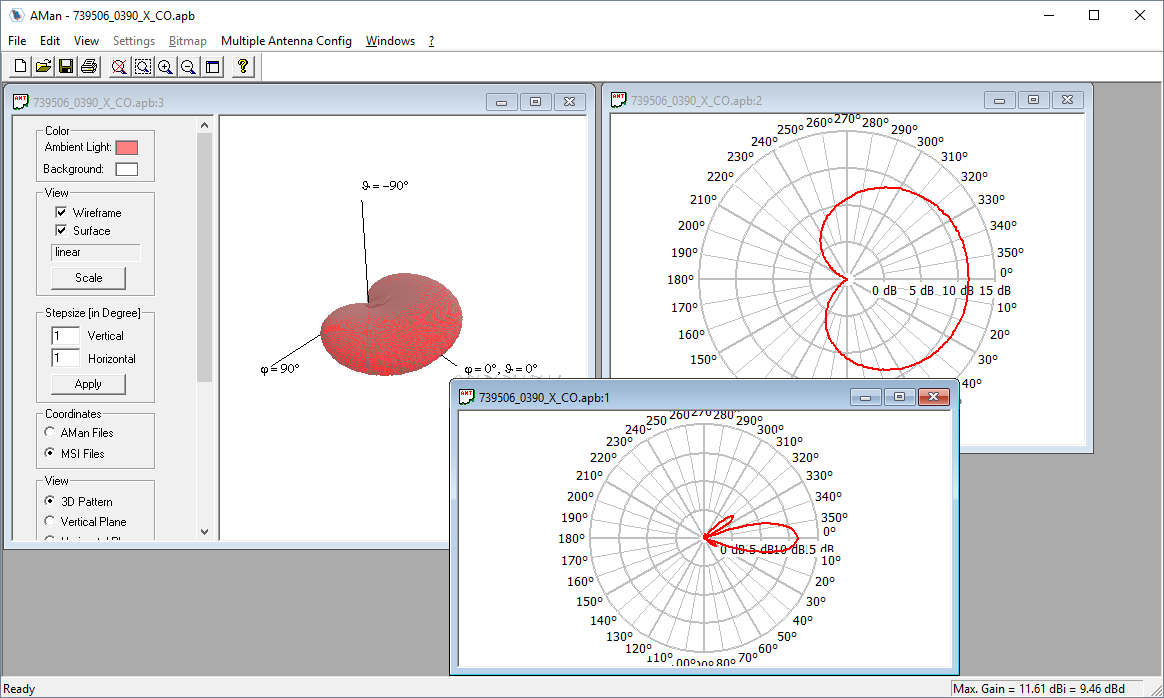Click the zoom in magnifier icon

(165, 67)
